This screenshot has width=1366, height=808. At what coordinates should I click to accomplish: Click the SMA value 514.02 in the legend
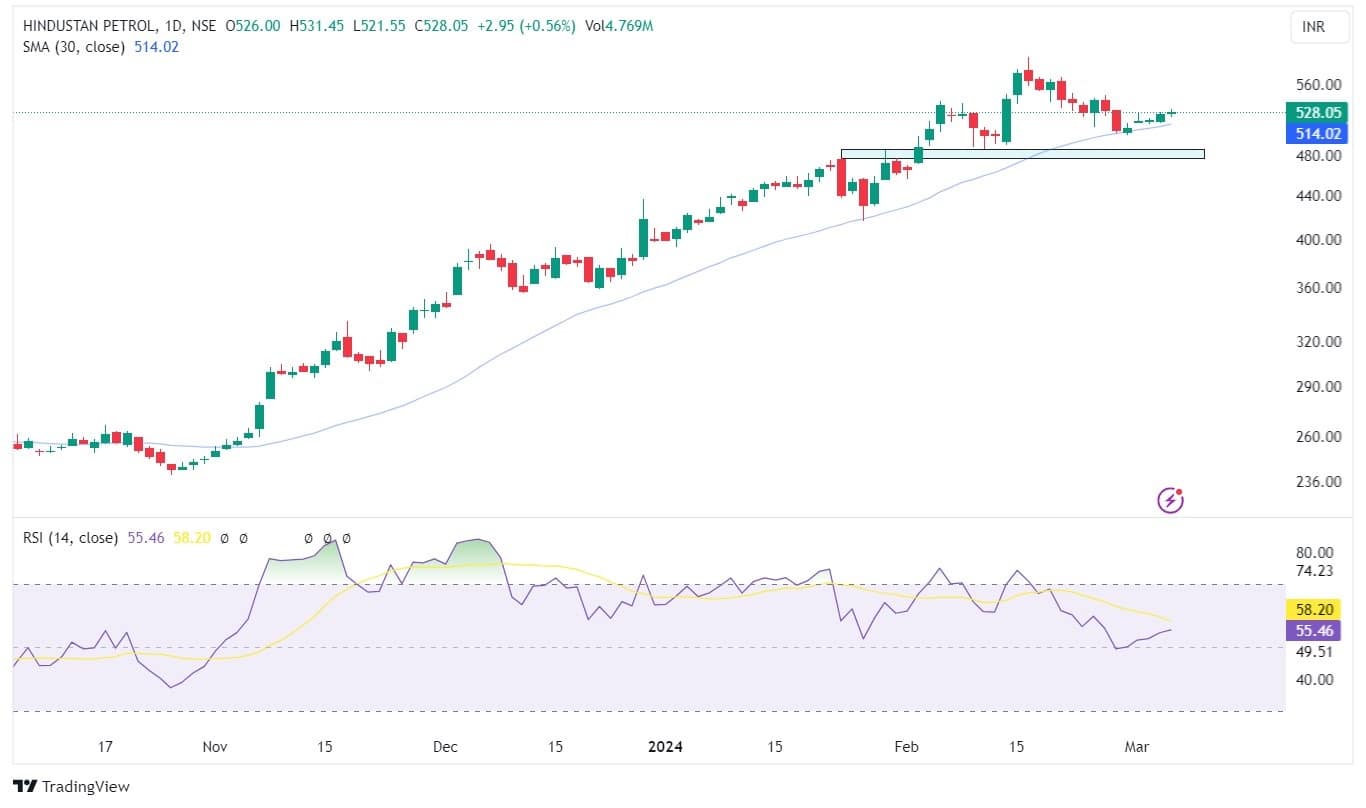point(156,46)
